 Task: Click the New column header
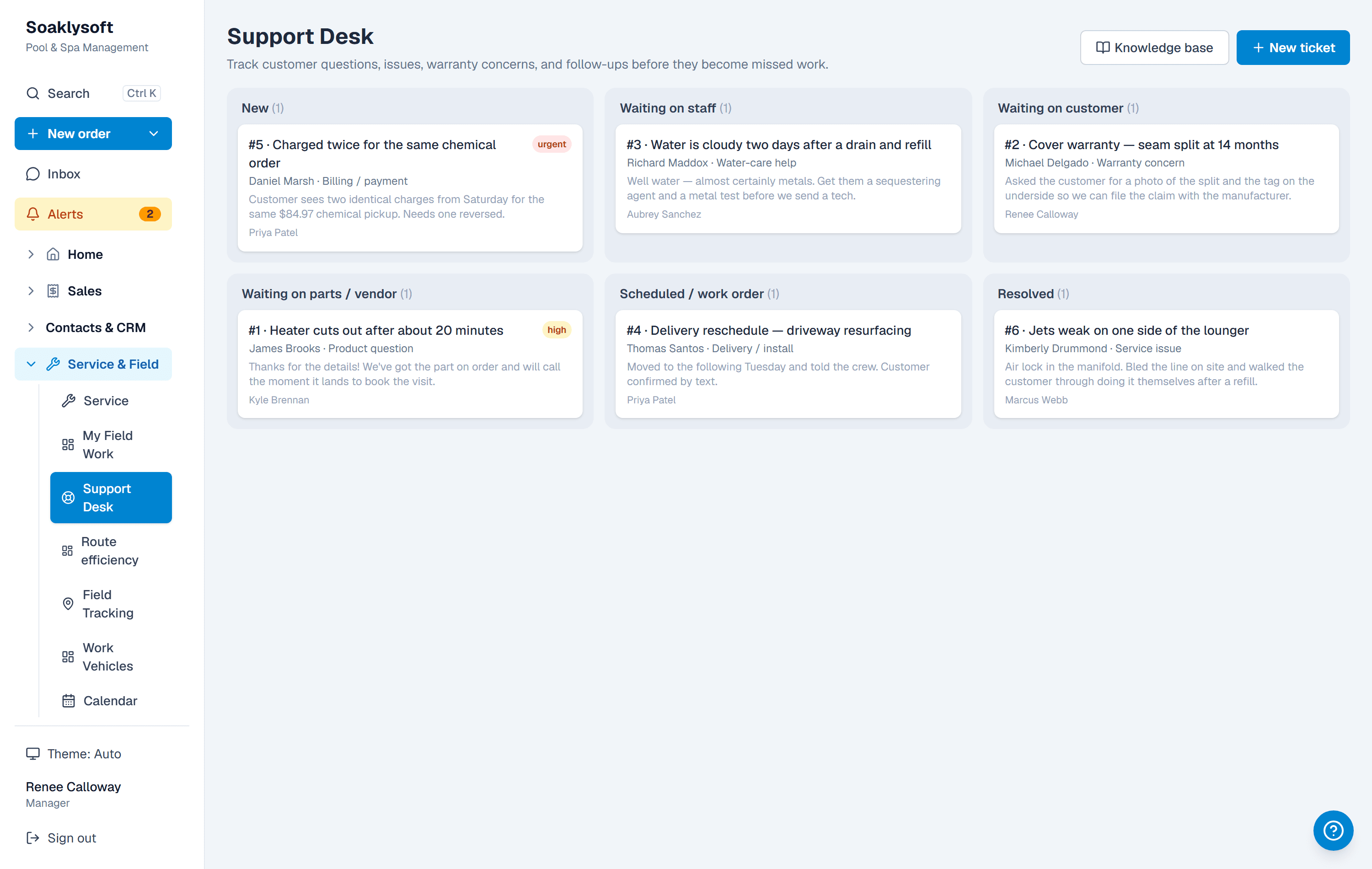[x=263, y=107]
